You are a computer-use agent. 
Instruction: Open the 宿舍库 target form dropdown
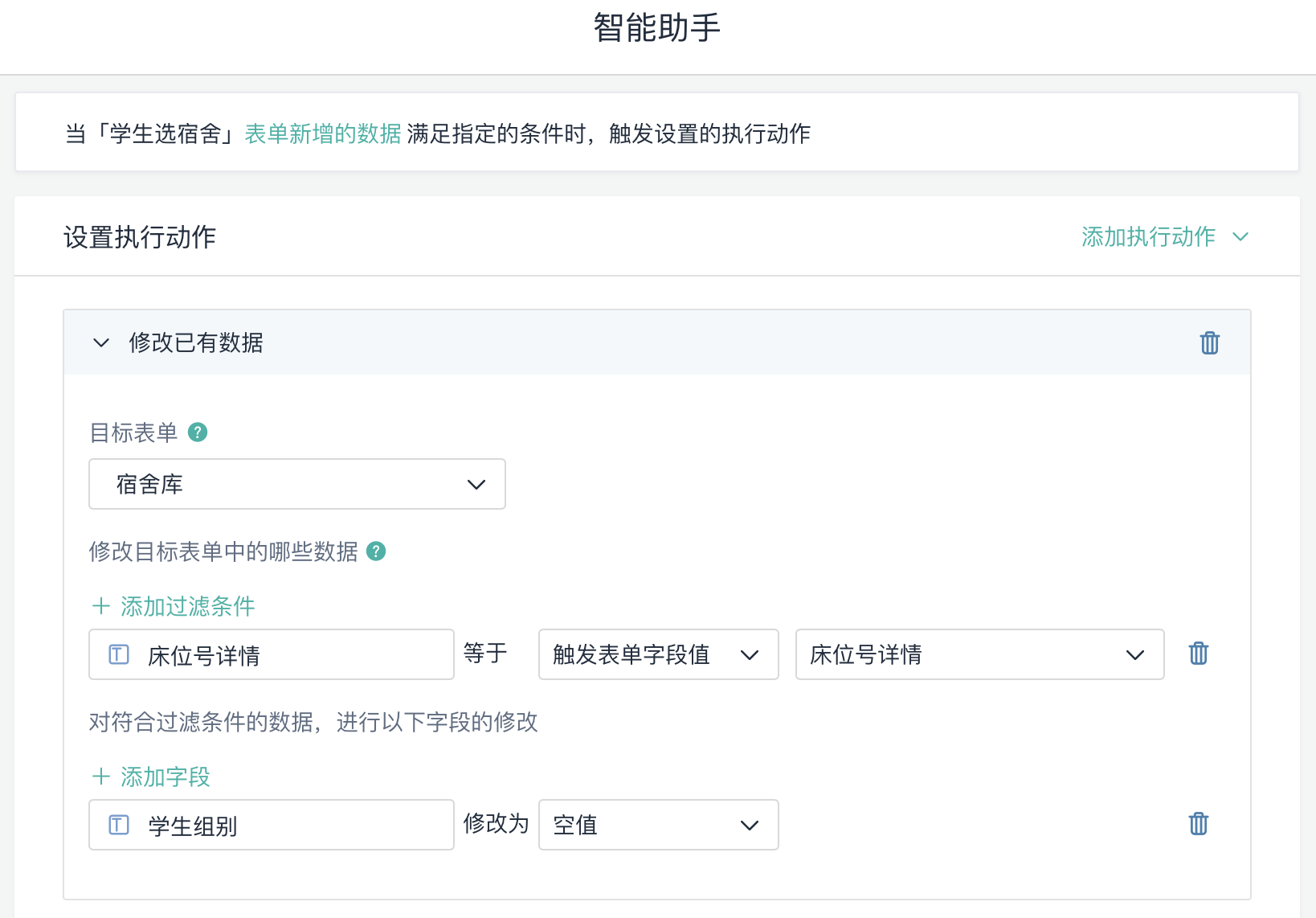click(297, 484)
